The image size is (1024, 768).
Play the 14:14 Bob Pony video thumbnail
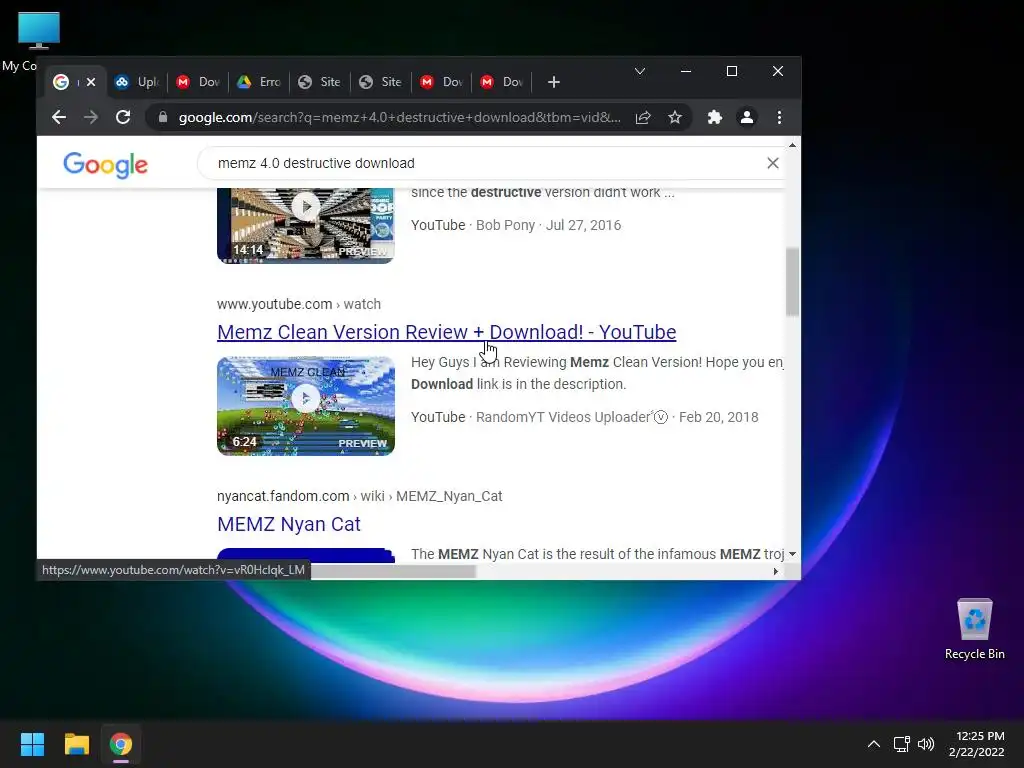pyautogui.click(x=306, y=226)
